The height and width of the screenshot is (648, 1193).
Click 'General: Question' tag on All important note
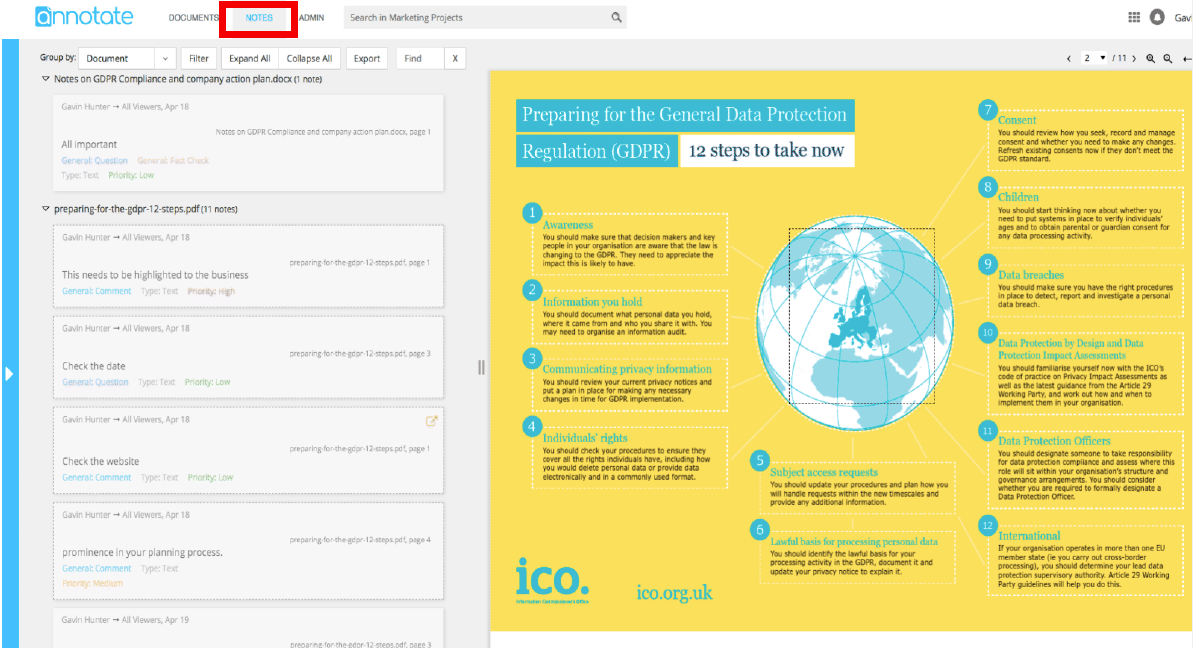(94, 160)
